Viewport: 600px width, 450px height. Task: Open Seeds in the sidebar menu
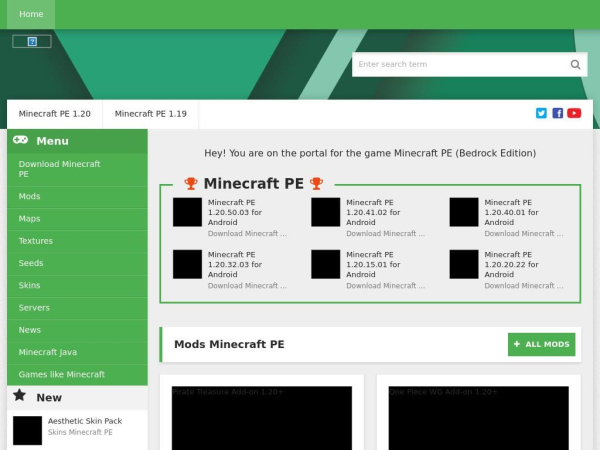pos(77,263)
